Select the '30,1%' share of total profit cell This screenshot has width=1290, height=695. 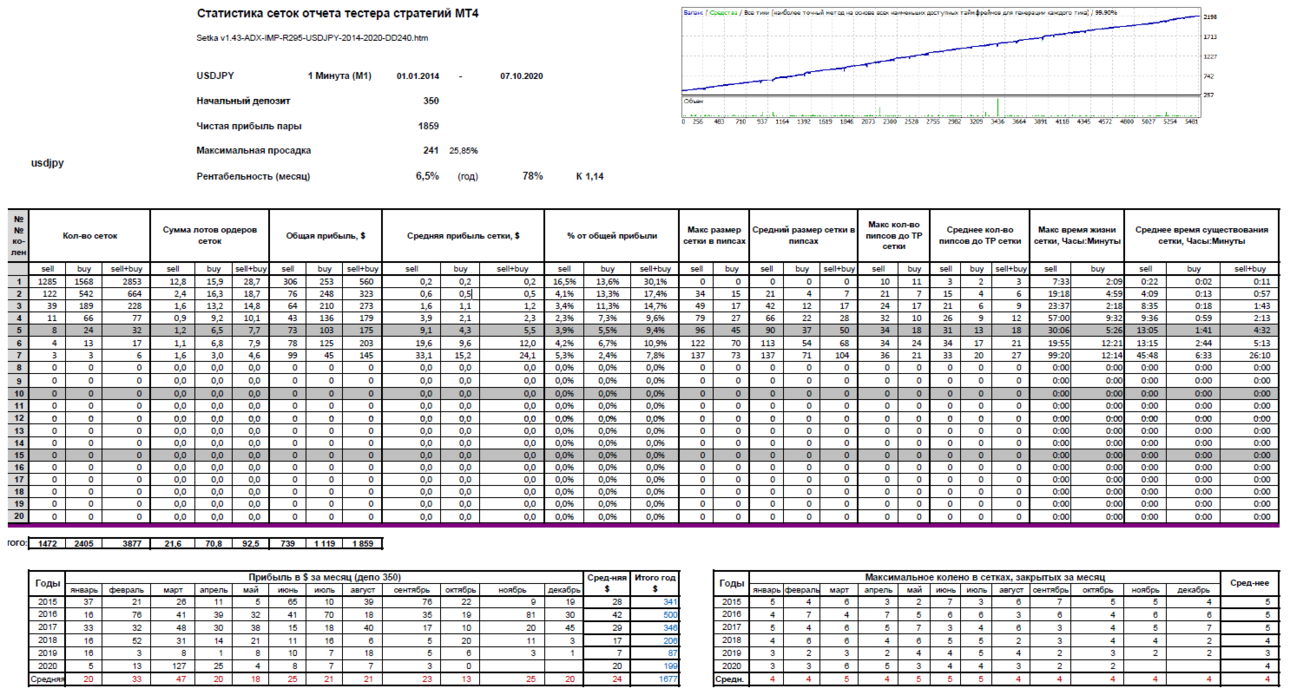coord(655,282)
